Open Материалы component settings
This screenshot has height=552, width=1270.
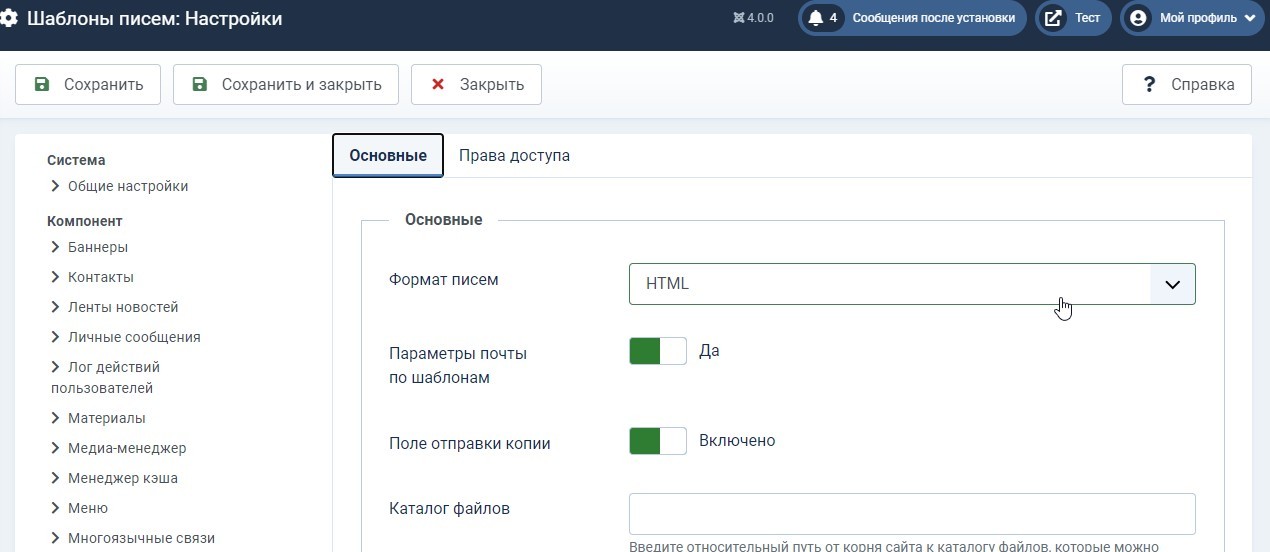click(x=107, y=418)
